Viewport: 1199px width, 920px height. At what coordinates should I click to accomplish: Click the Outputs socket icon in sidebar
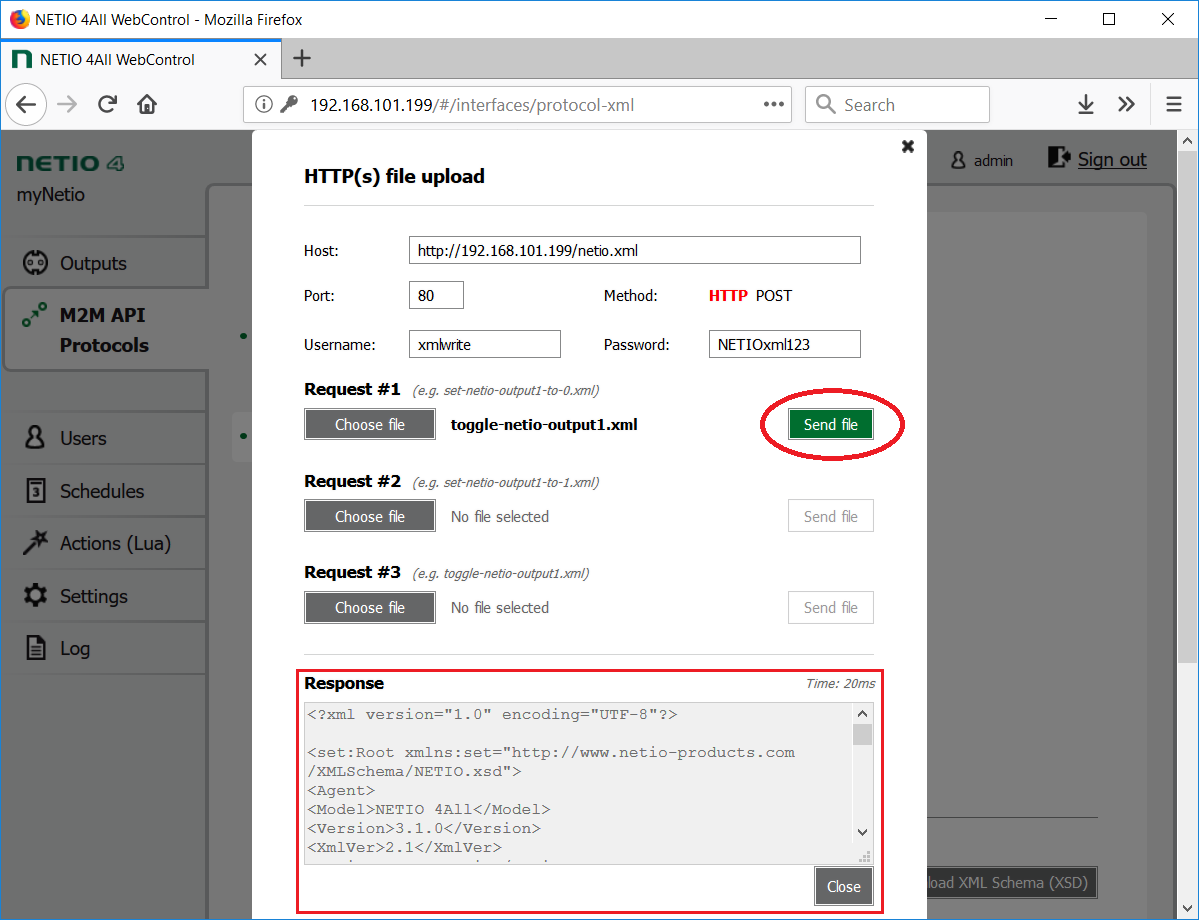click(35, 262)
